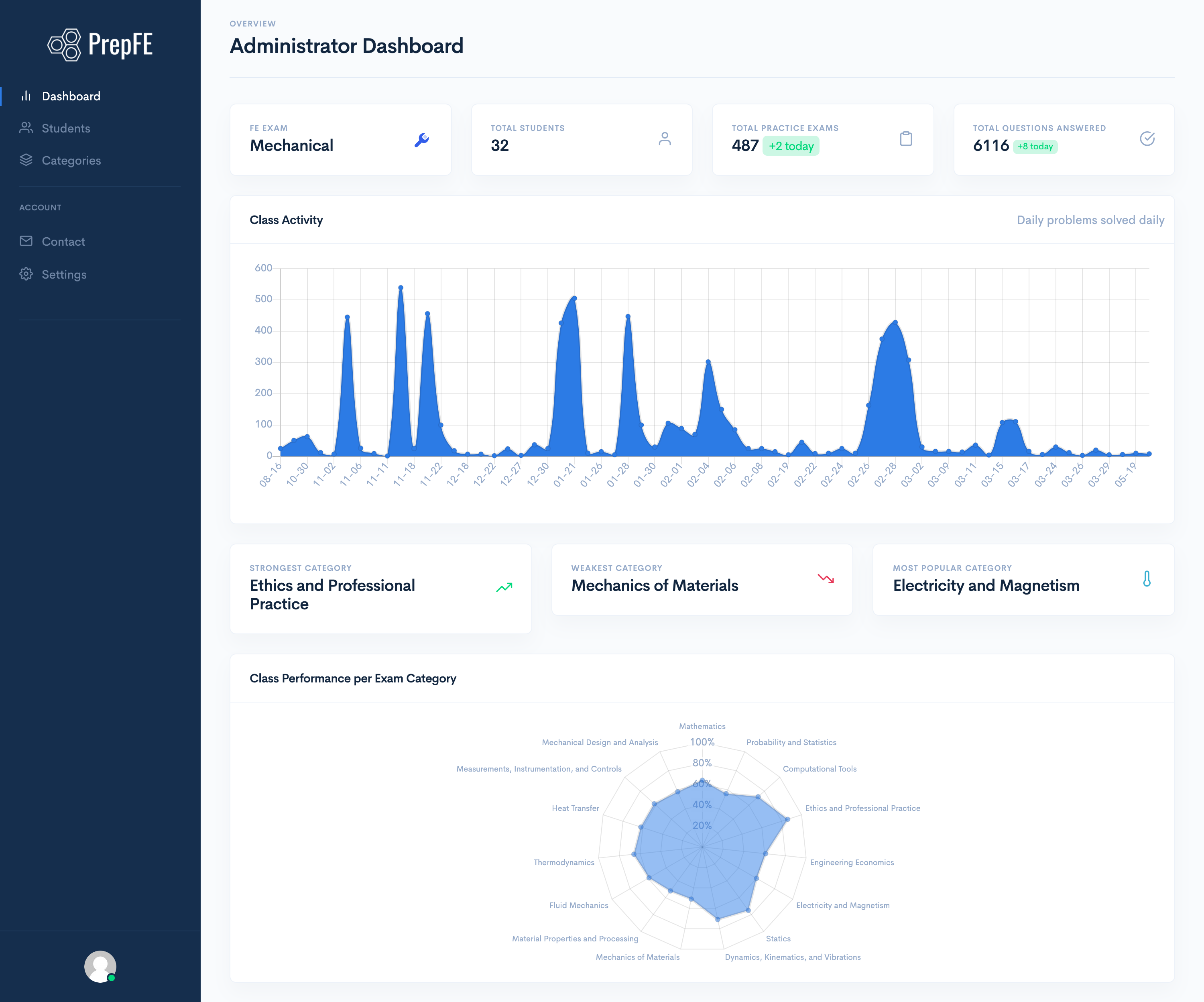1204x1002 pixels.
Task: Open the Categories section
Action: point(71,161)
